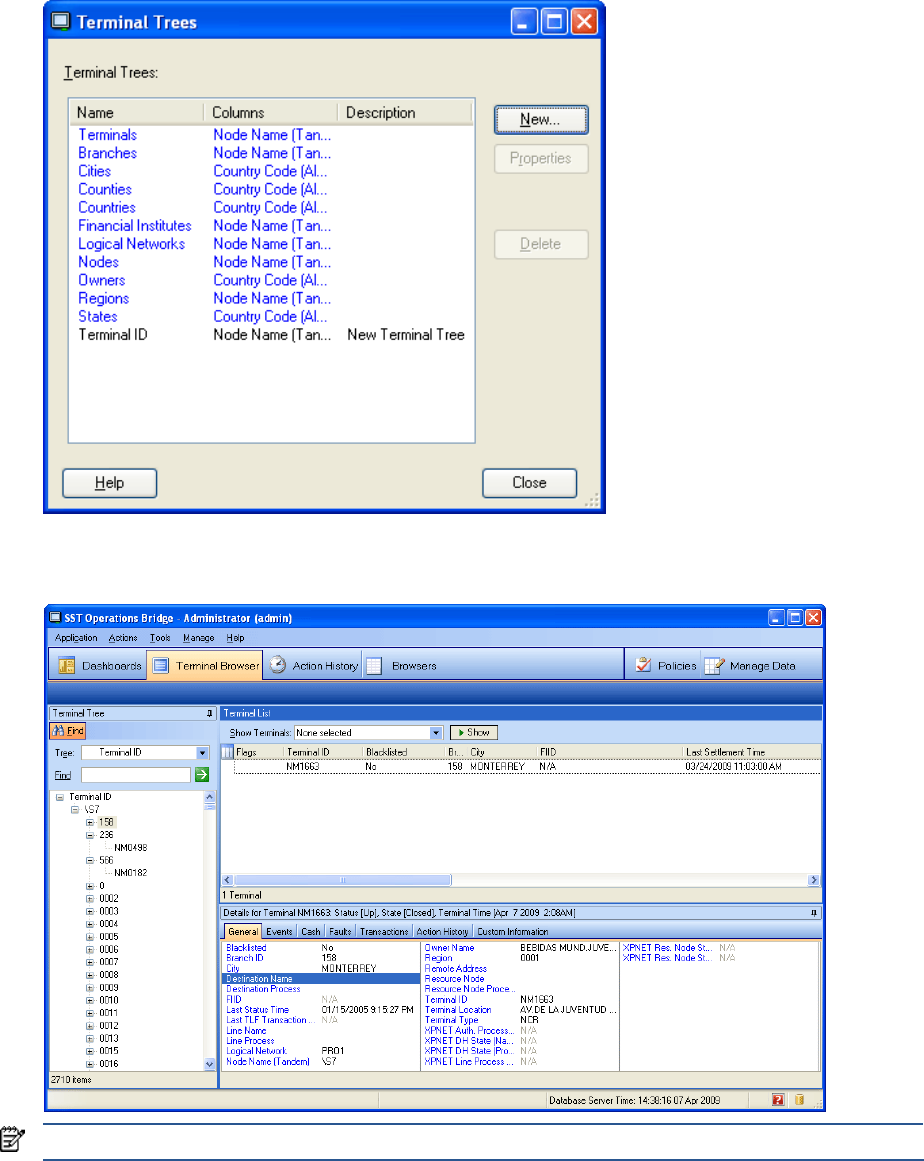Click the Help button in Terminal Trees dialog
The height and width of the screenshot is (1161, 924).
click(x=110, y=483)
